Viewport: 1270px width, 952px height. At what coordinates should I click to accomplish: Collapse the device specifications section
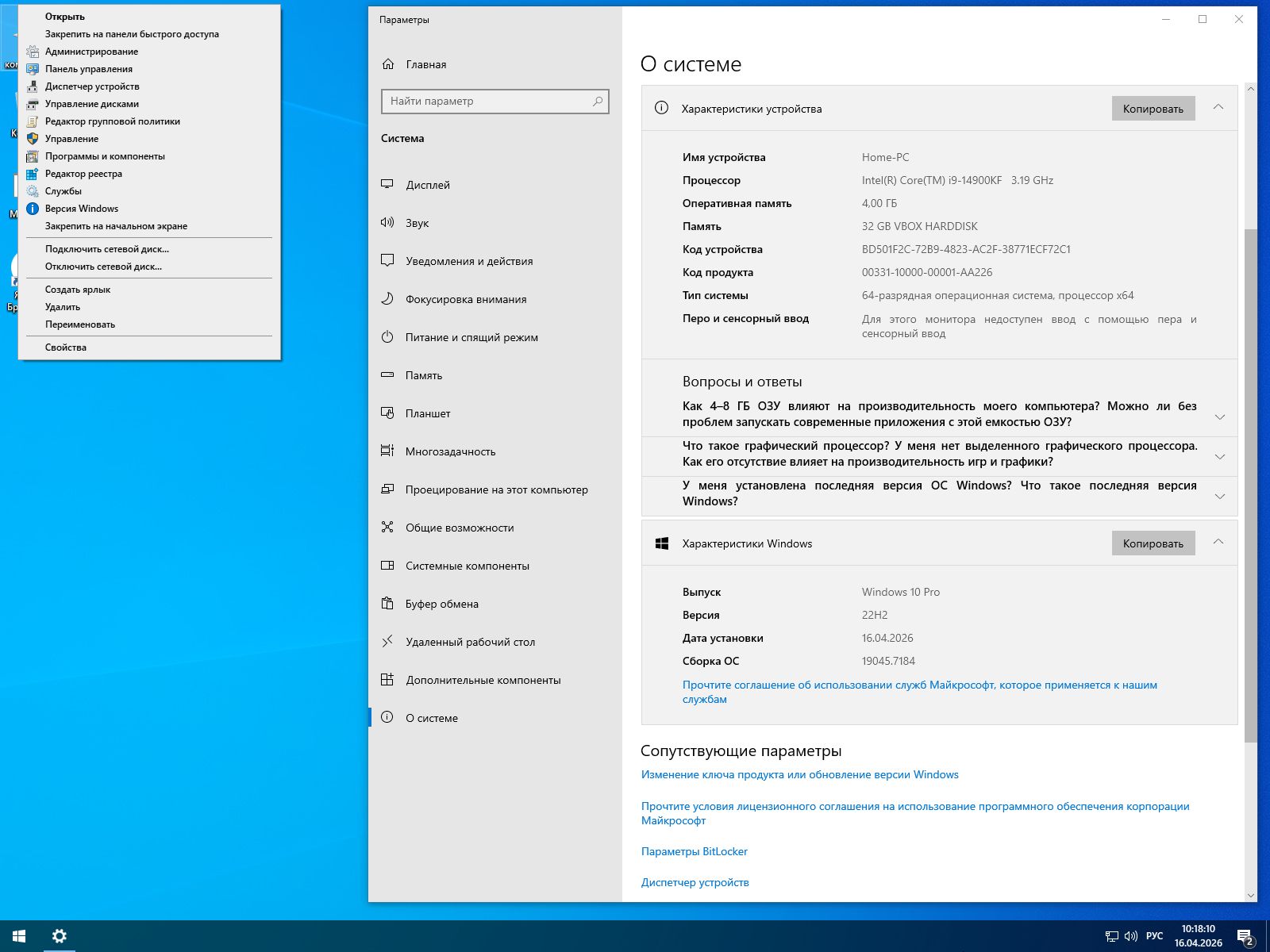coord(1218,108)
